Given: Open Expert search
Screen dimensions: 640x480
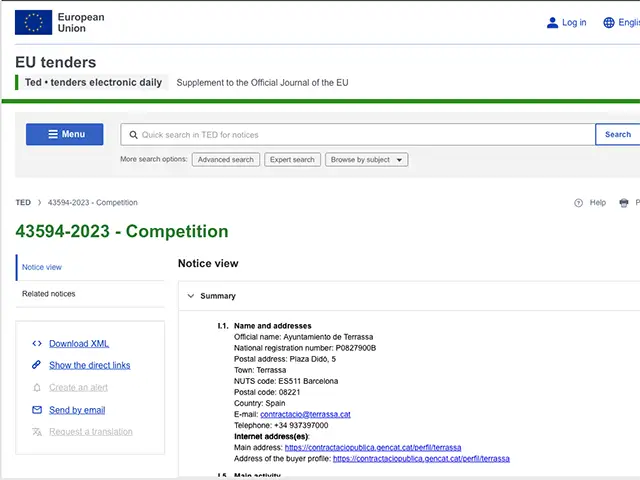Looking at the screenshot, I should 292,160.
